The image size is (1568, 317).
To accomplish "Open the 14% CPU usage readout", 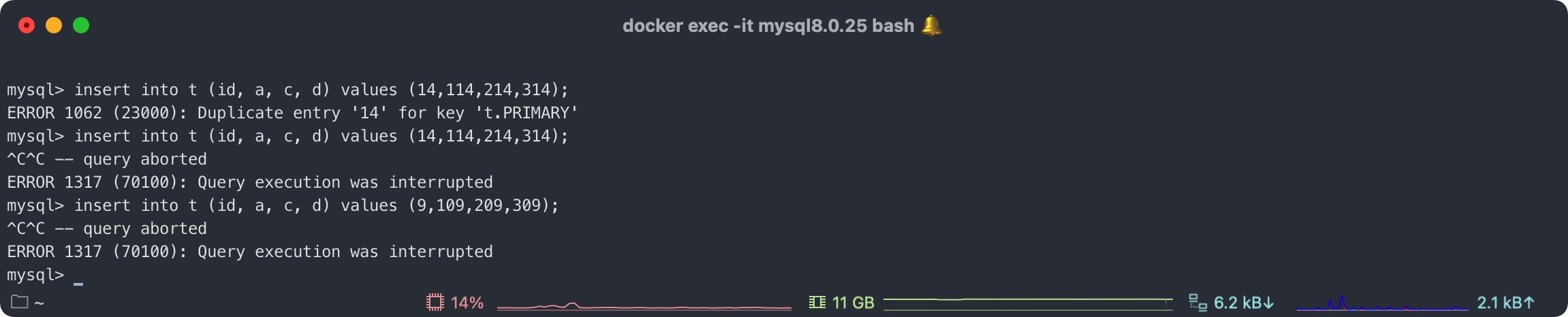I will click(x=467, y=303).
